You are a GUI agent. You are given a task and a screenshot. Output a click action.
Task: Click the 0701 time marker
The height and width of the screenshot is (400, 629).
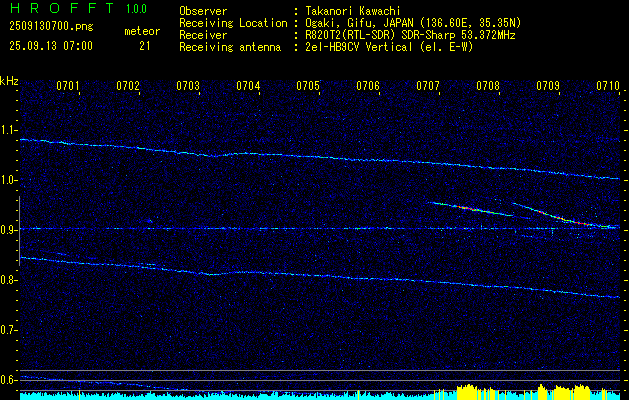pos(68,86)
